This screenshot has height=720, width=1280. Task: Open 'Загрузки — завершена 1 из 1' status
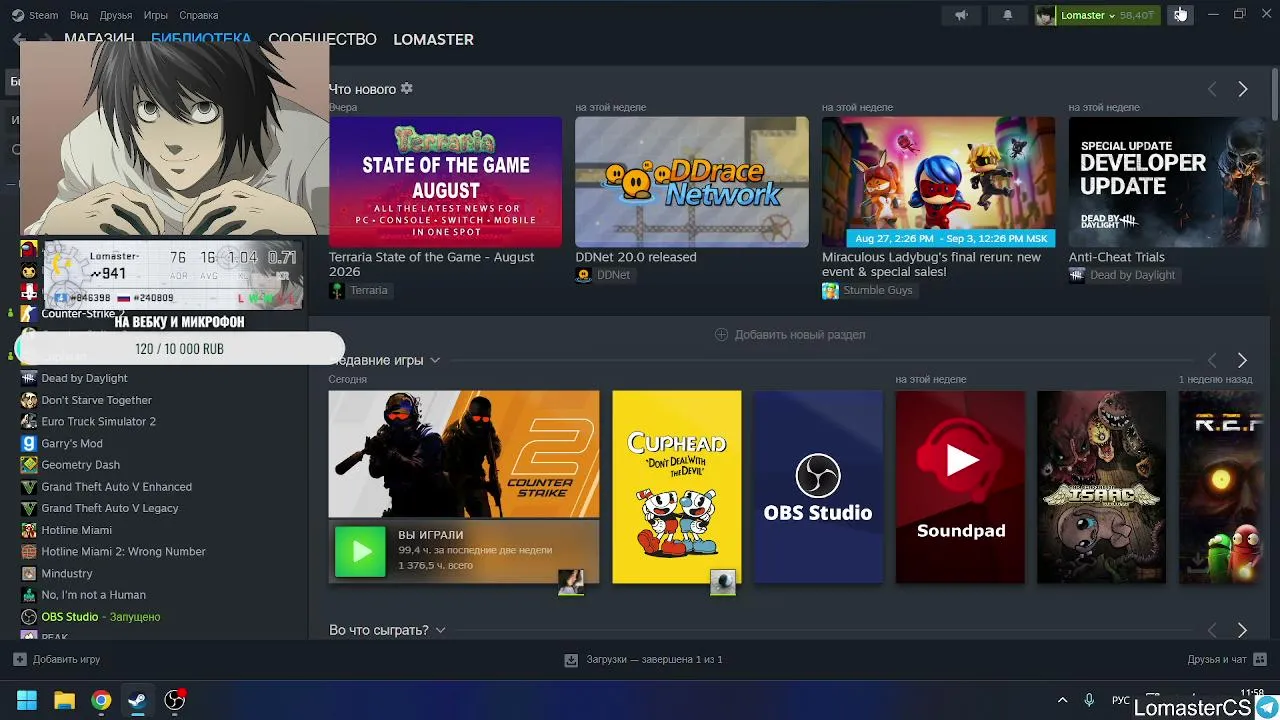click(x=654, y=660)
